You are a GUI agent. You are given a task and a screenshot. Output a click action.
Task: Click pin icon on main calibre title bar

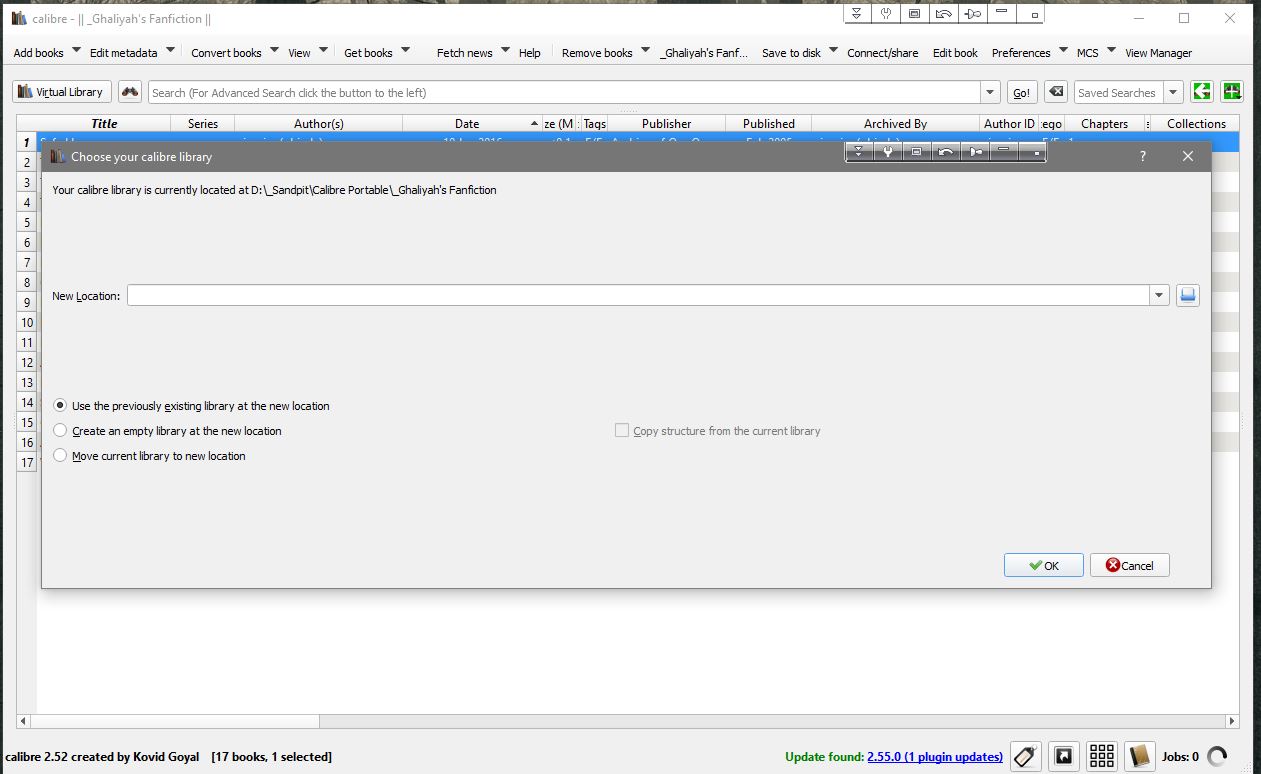coord(972,14)
